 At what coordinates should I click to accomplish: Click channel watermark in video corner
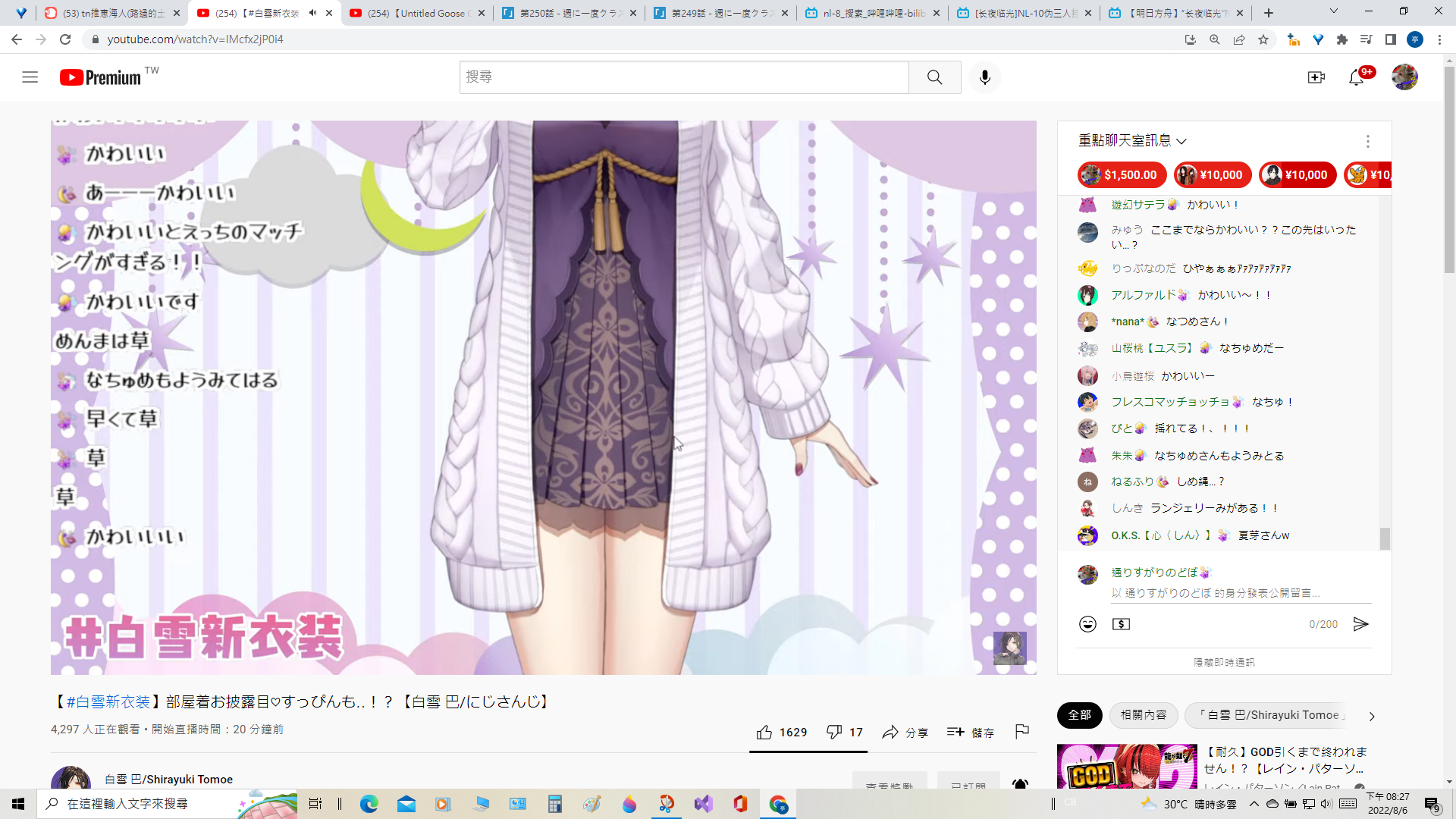[1009, 648]
